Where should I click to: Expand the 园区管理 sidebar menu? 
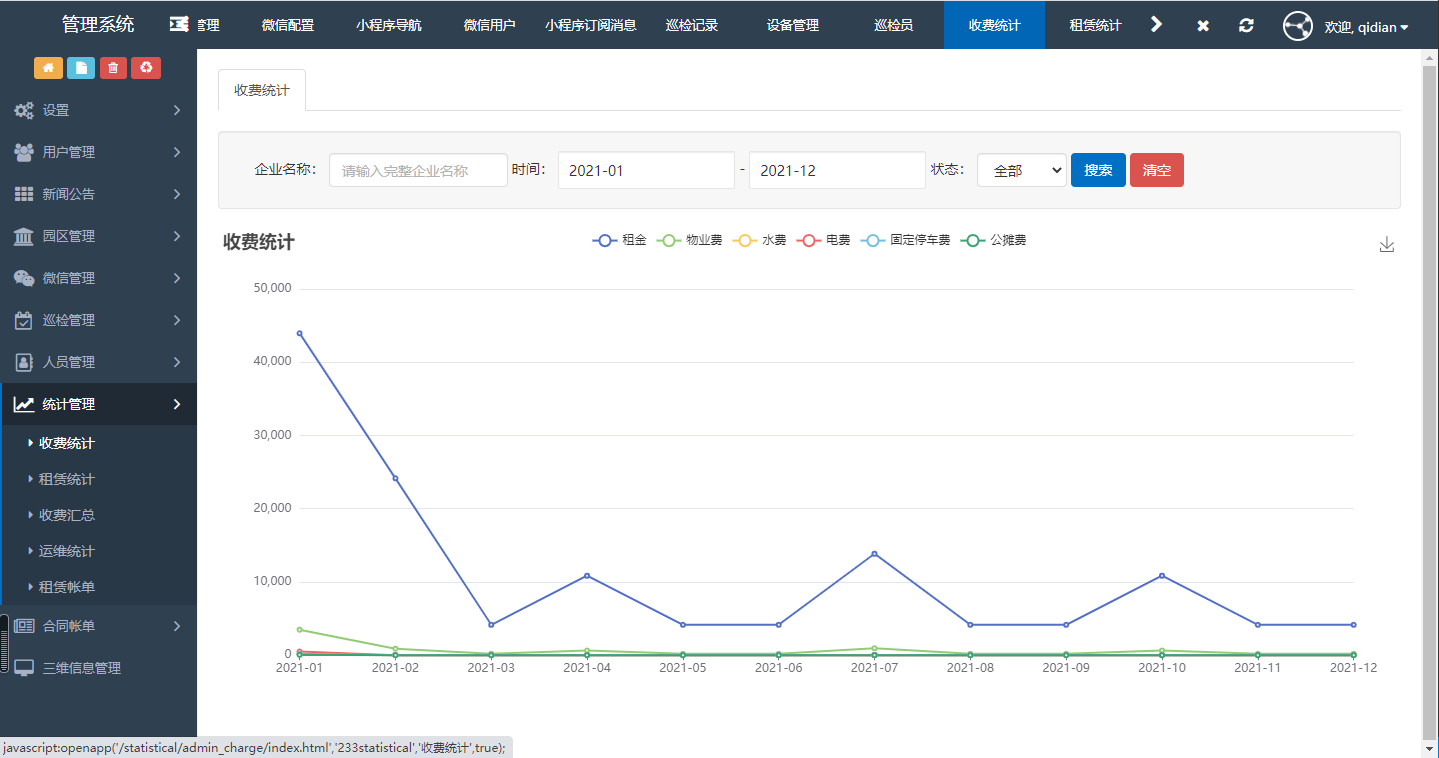pos(98,236)
